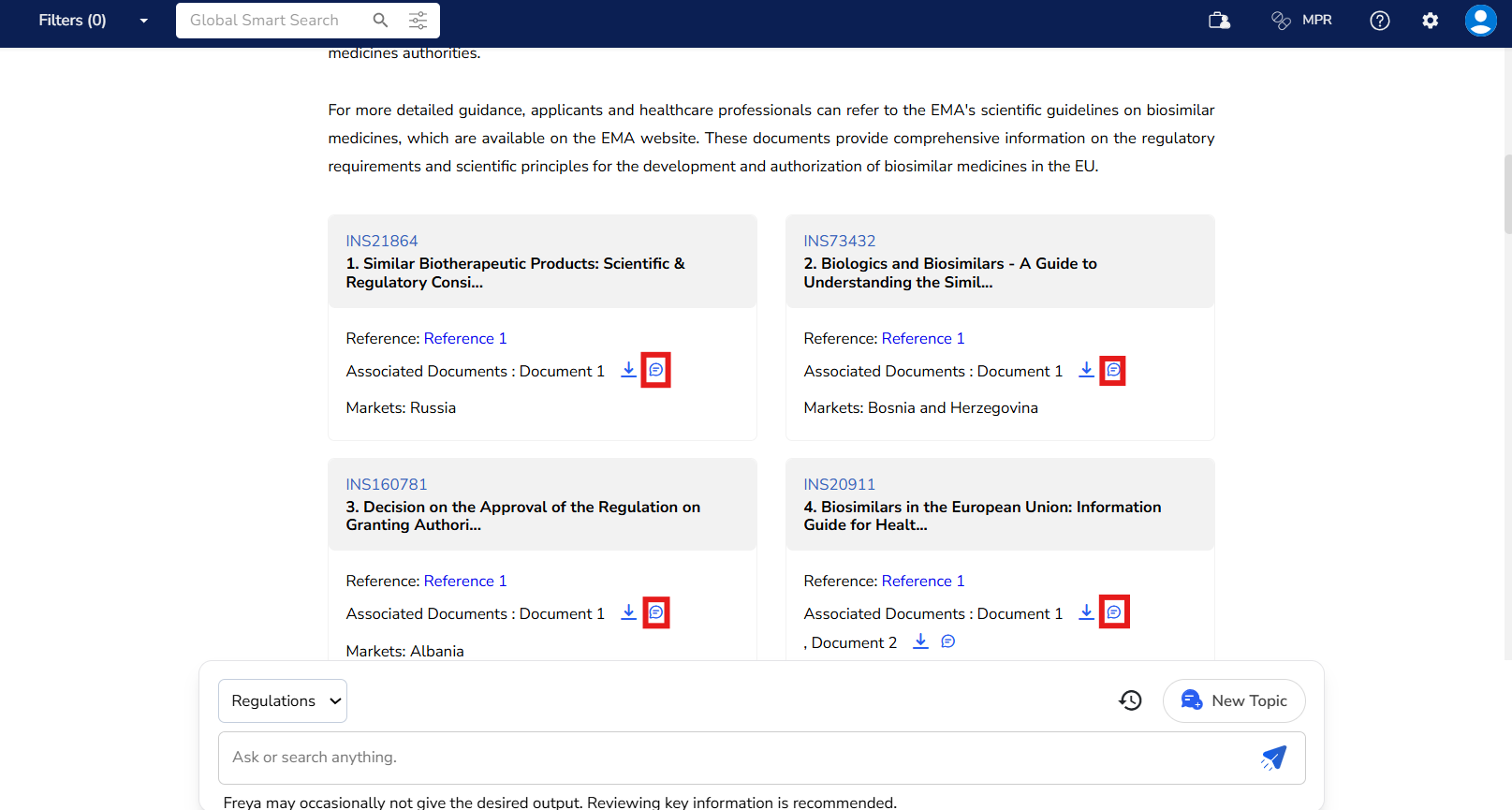This screenshot has width=1512, height=810.
Task: Open chat icon for INS160781 Document 1
Action: [x=656, y=612]
